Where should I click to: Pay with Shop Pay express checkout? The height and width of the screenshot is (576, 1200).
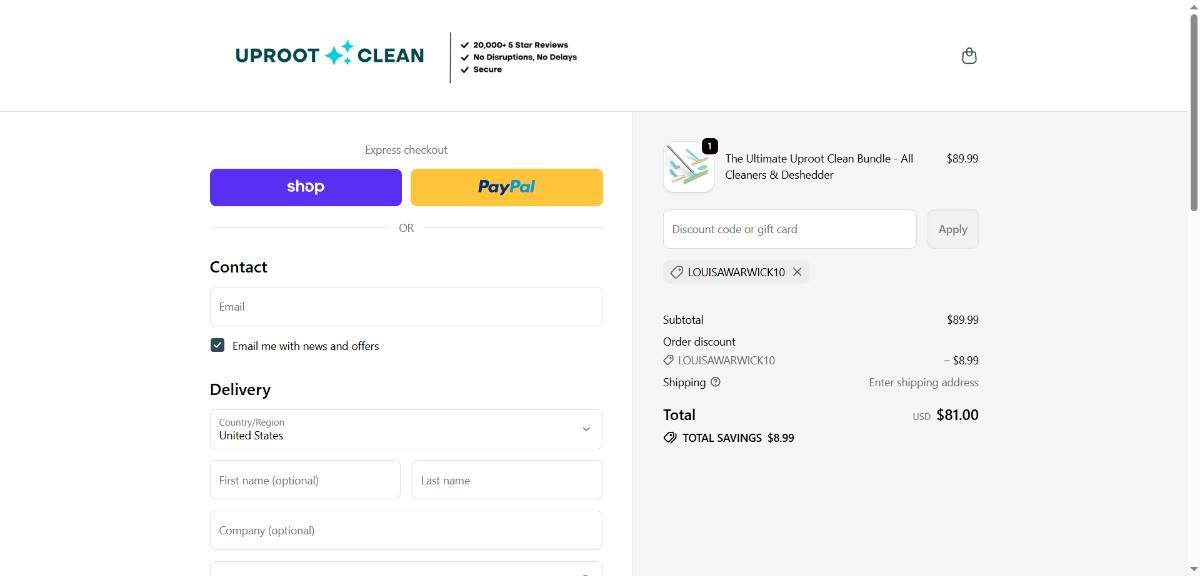tap(305, 187)
